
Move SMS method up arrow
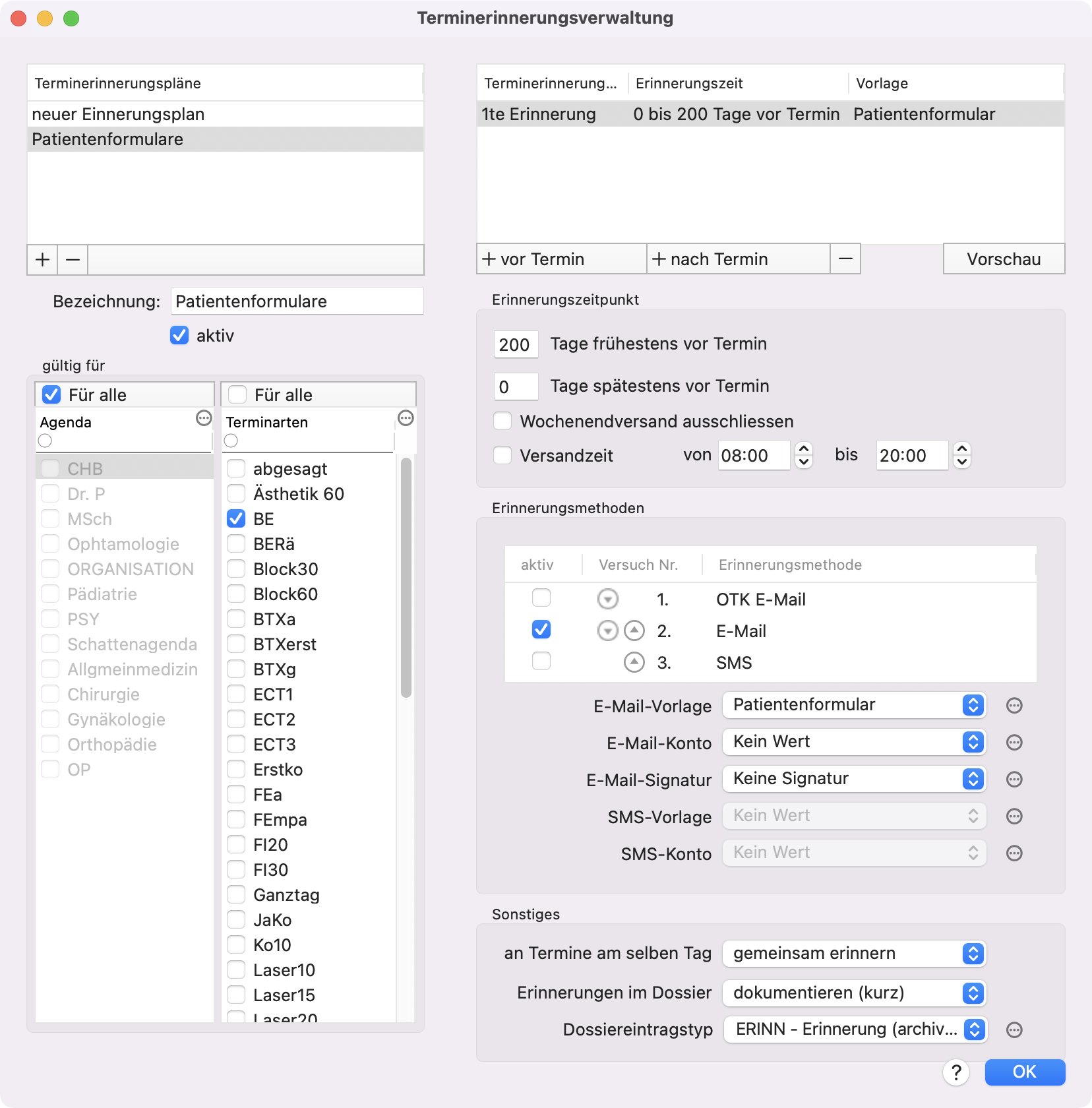click(x=634, y=662)
